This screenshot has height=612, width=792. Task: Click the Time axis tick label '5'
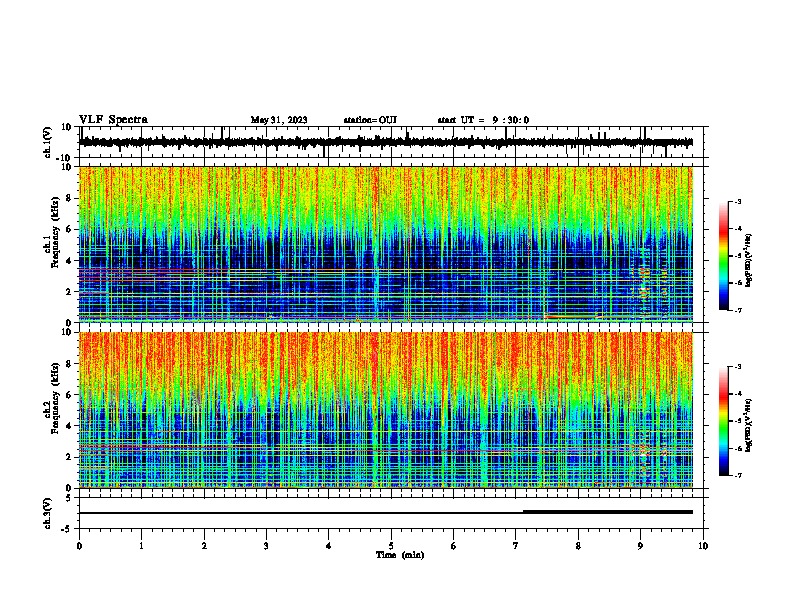[391, 546]
